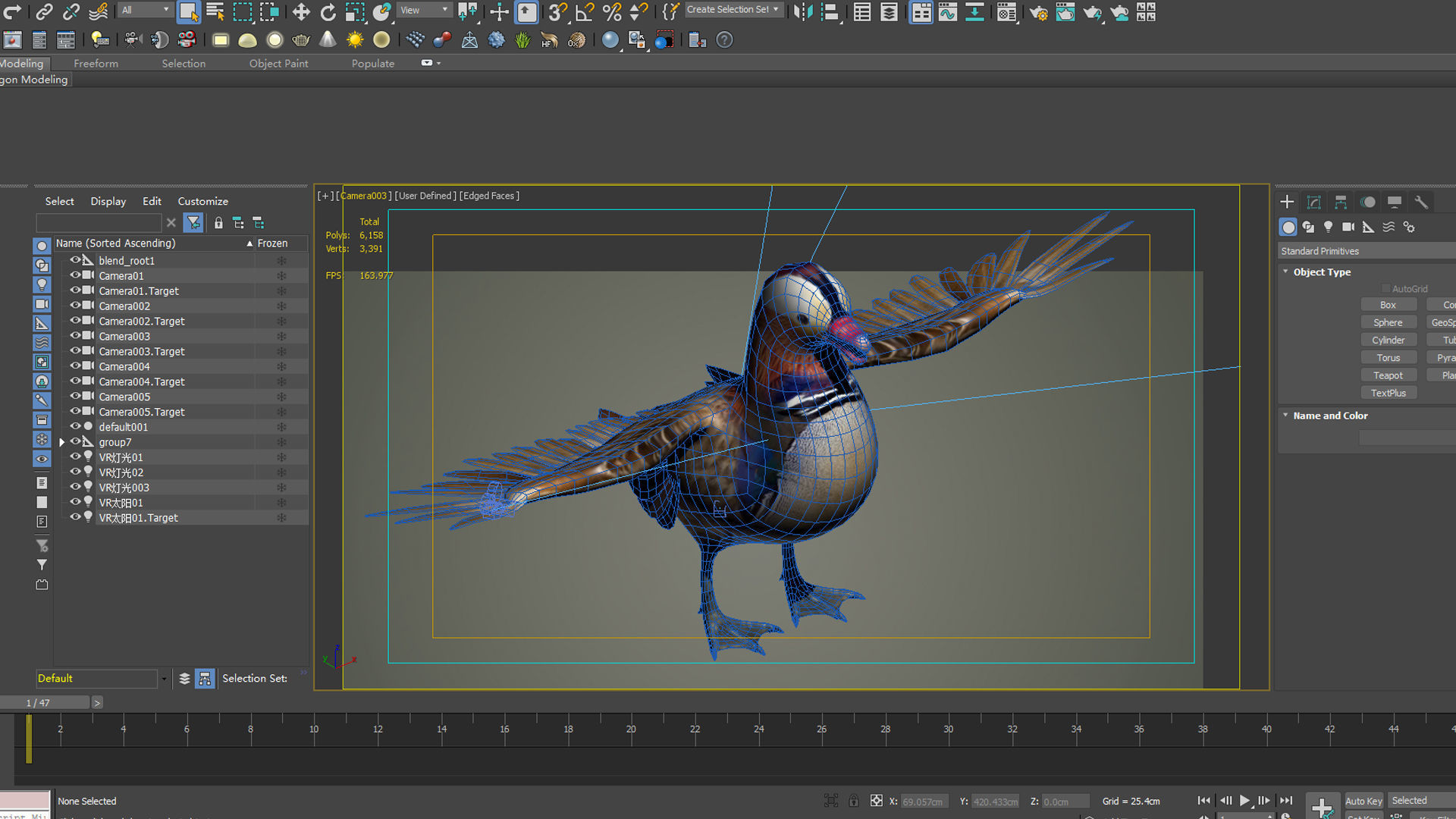Toggle frozen state of Camera002
The image size is (1456, 819).
tap(281, 306)
